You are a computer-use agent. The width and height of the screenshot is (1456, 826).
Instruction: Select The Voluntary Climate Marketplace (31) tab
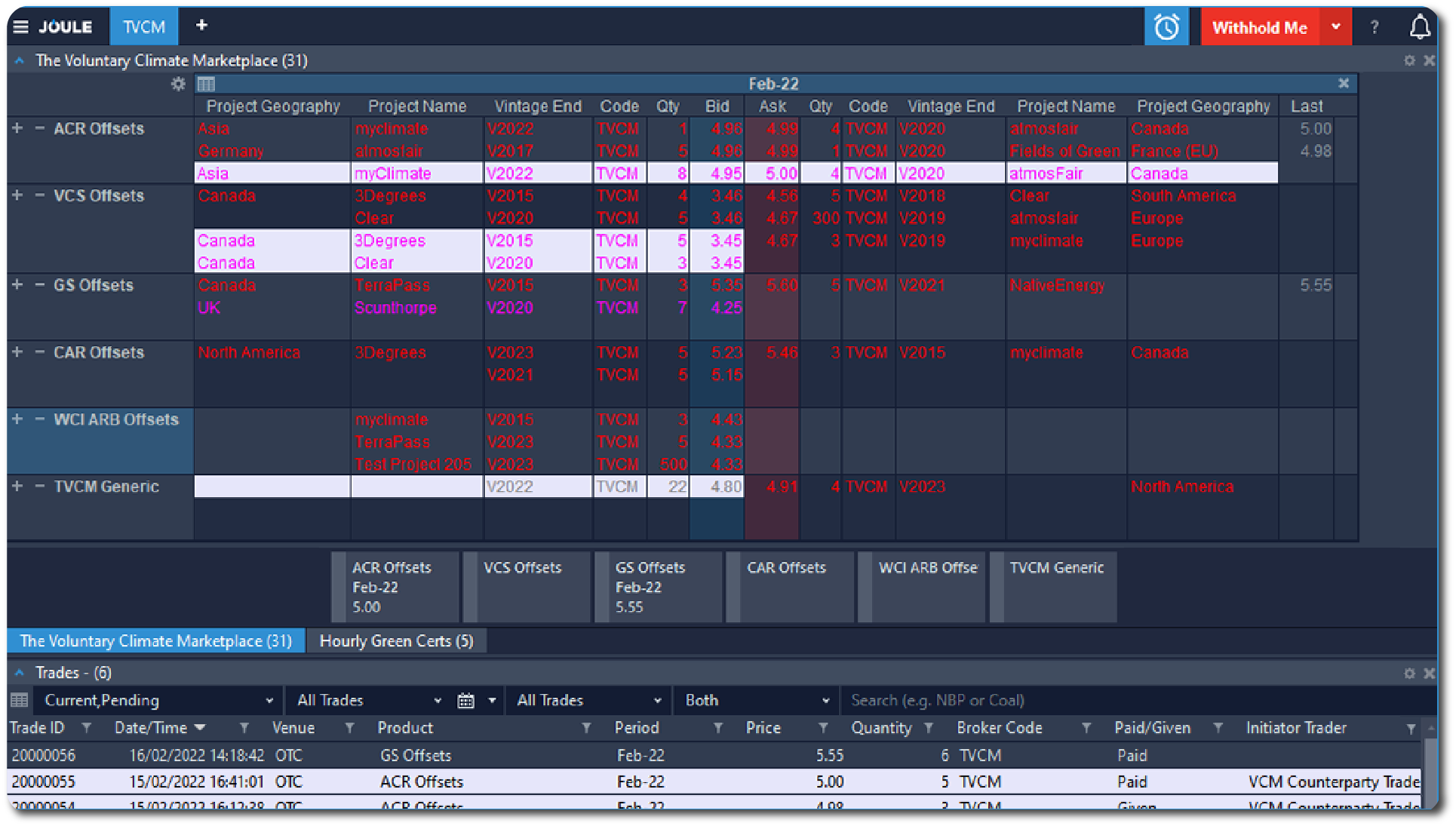click(x=155, y=640)
